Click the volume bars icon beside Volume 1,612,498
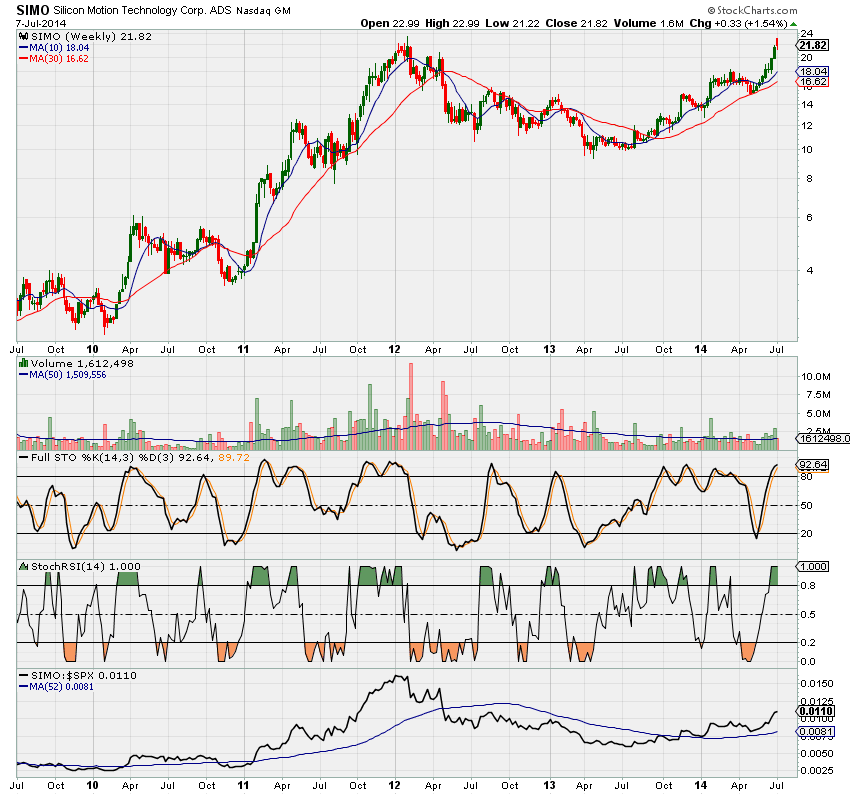Image resolution: width=850 pixels, height=795 pixels. [x=23, y=363]
